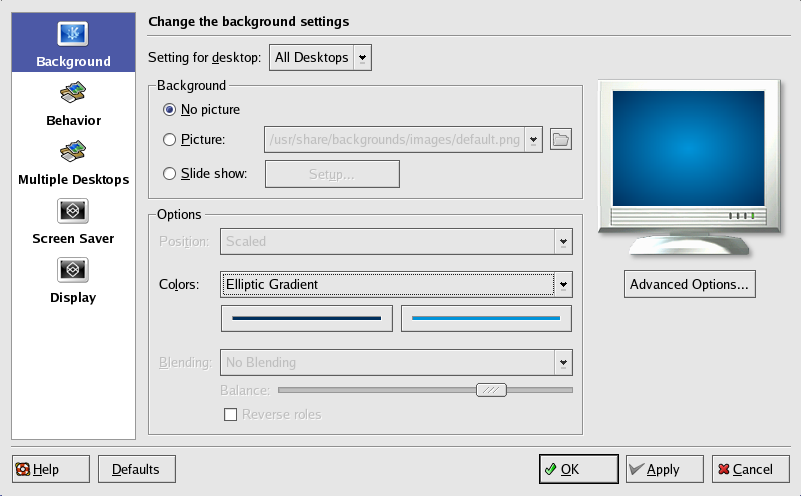The image size is (801, 496).
Task: Select the No picture radio button
Action: pyautogui.click(x=170, y=109)
